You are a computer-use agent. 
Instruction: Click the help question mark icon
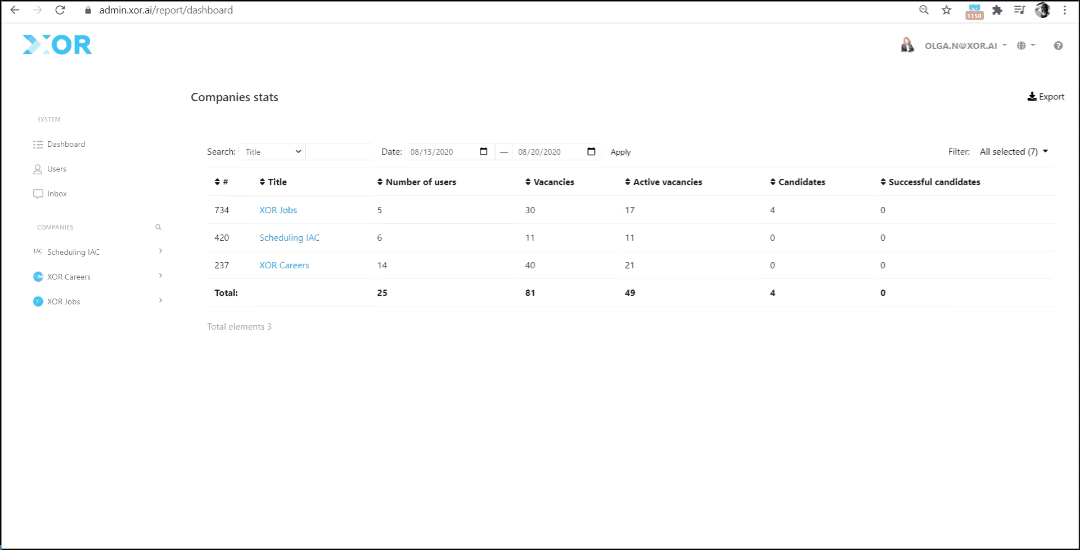tap(1058, 45)
